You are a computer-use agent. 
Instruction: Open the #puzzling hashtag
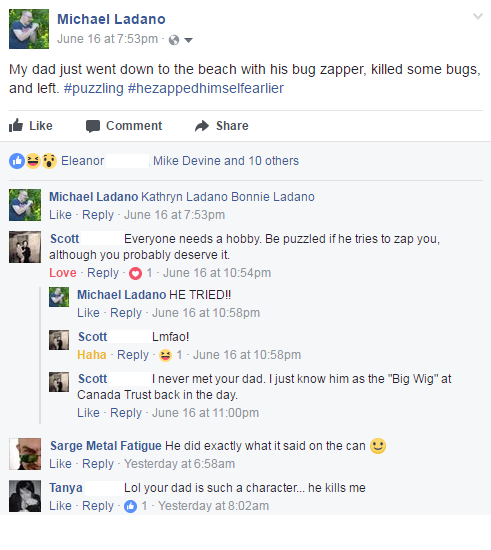tap(94, 88)
